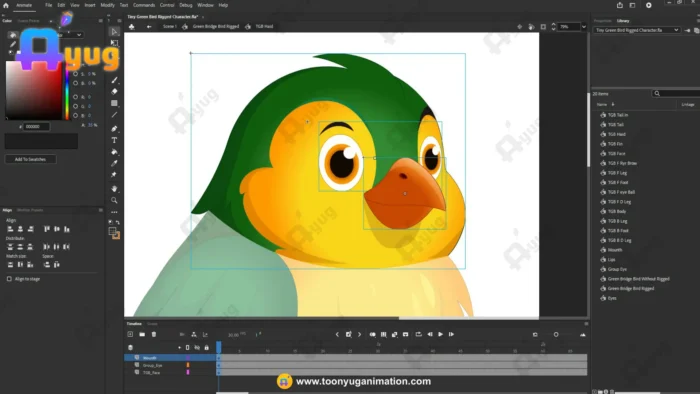Step back one frame
Viewport: 700px width, 394px height.
coord(429,334)
